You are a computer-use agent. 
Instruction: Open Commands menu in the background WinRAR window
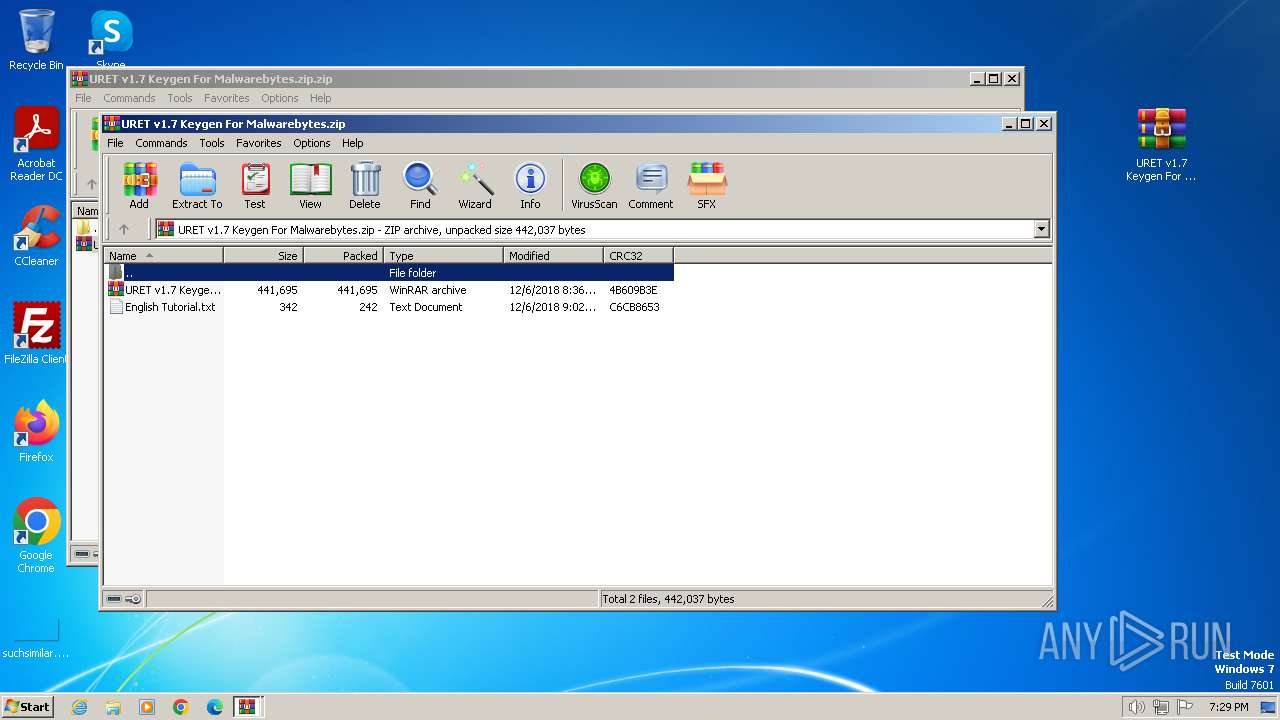[129, 98]
